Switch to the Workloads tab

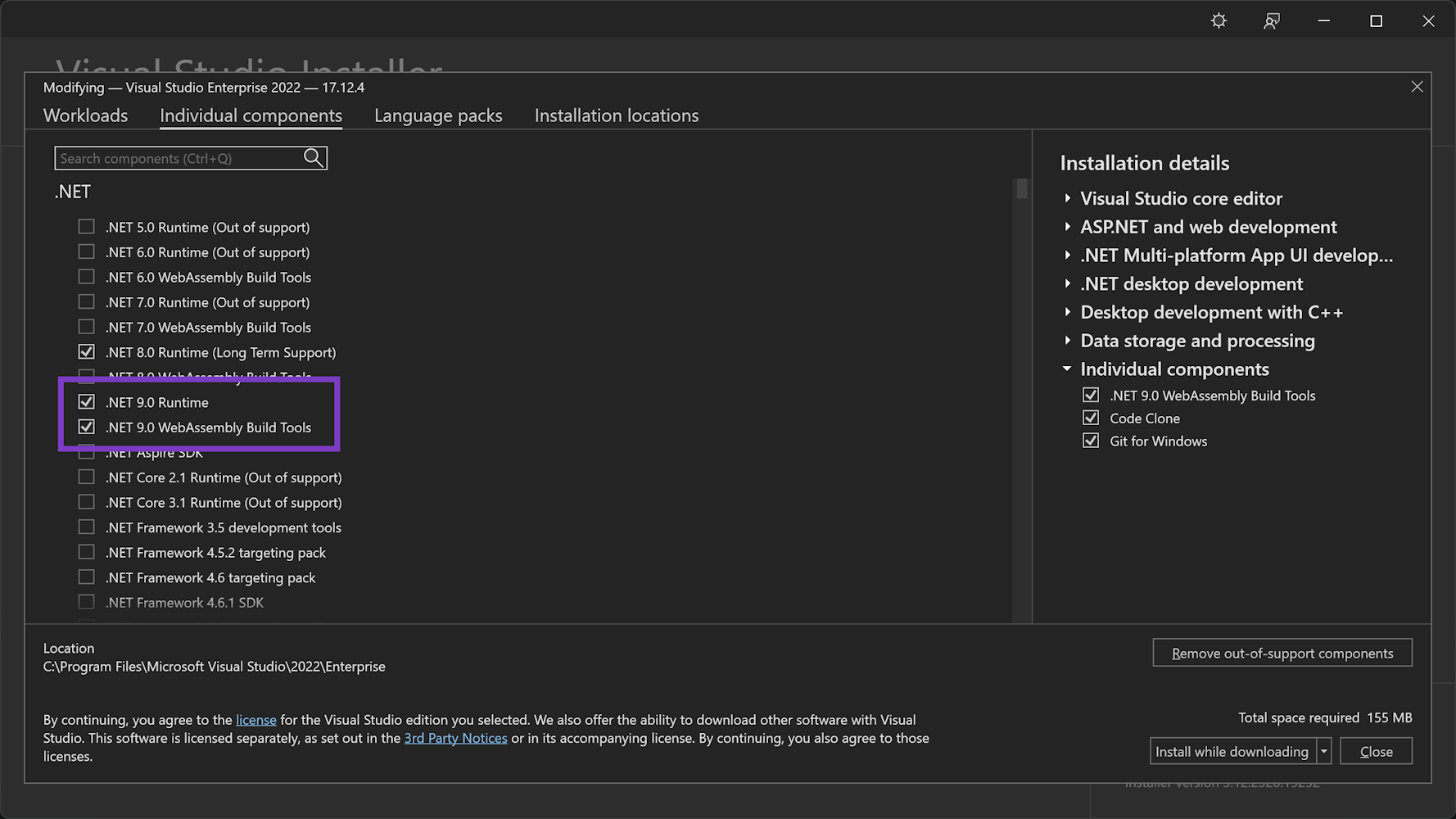85,115
